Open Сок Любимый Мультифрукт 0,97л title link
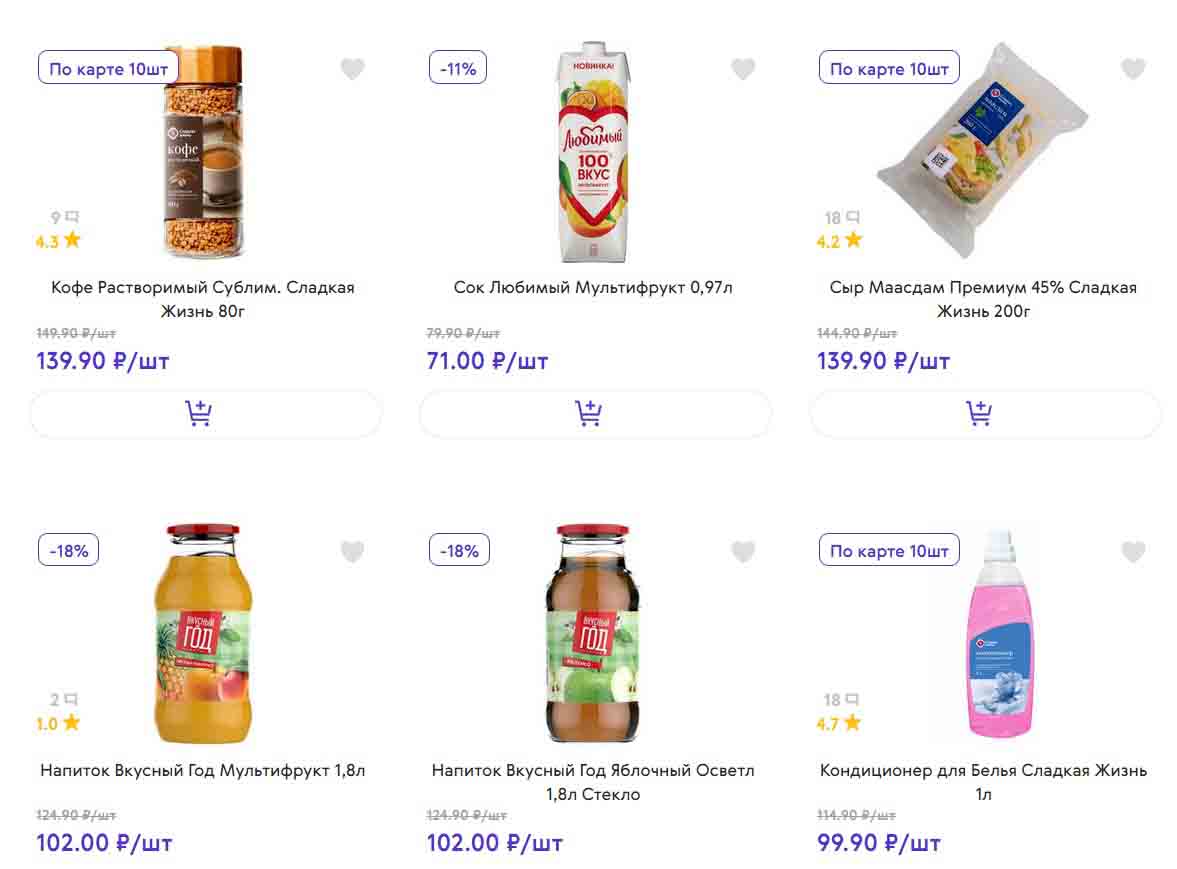The width and height of the screenshot is (1177, 869). [594, 288]
